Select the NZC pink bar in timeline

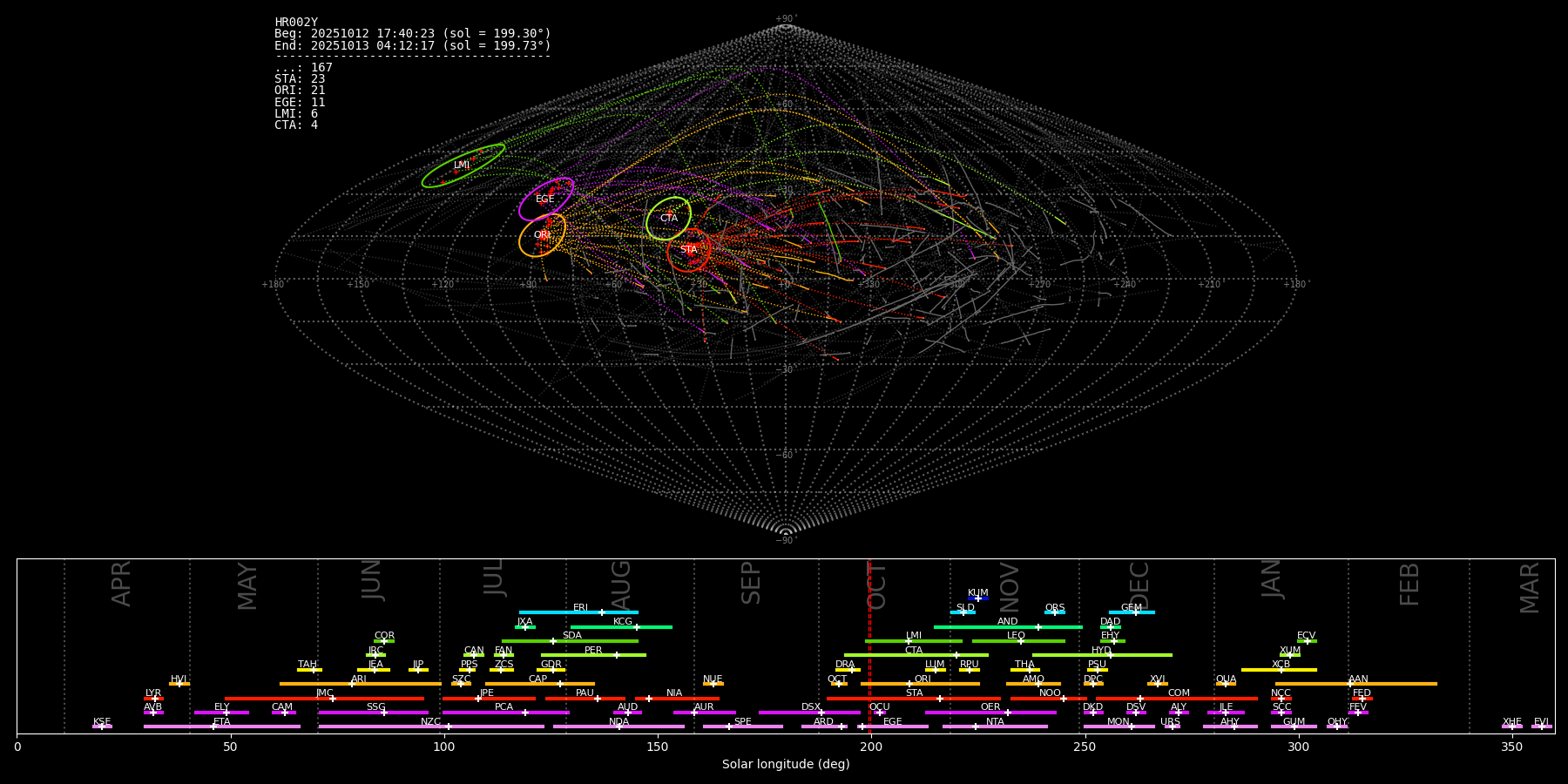(x=431, y=727)
